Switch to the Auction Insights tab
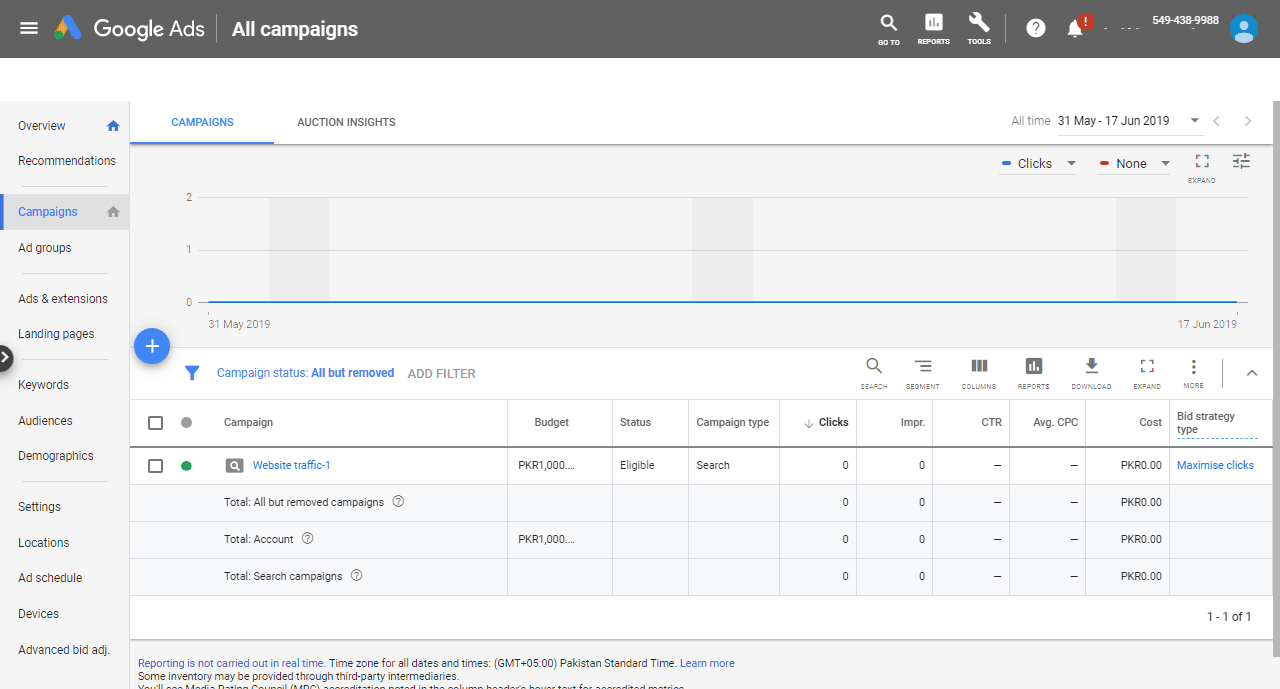Viewport: 1280px width, 689px height. 346,122
